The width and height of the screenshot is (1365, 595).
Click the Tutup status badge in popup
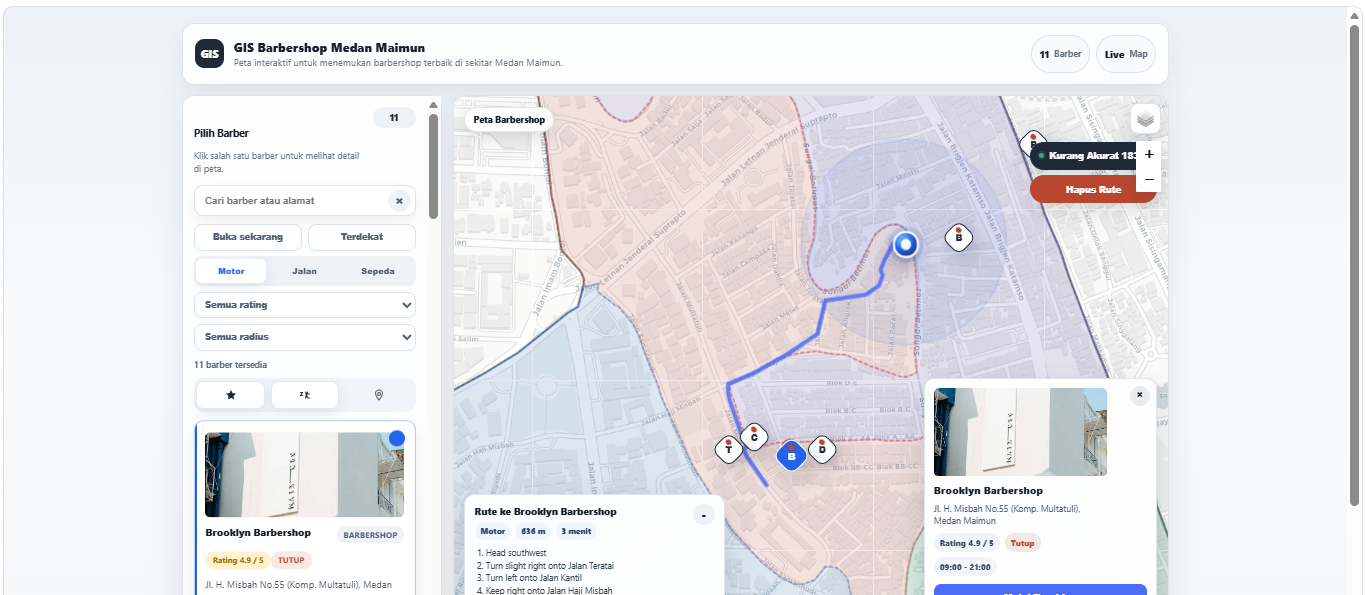pos(1022,543)
